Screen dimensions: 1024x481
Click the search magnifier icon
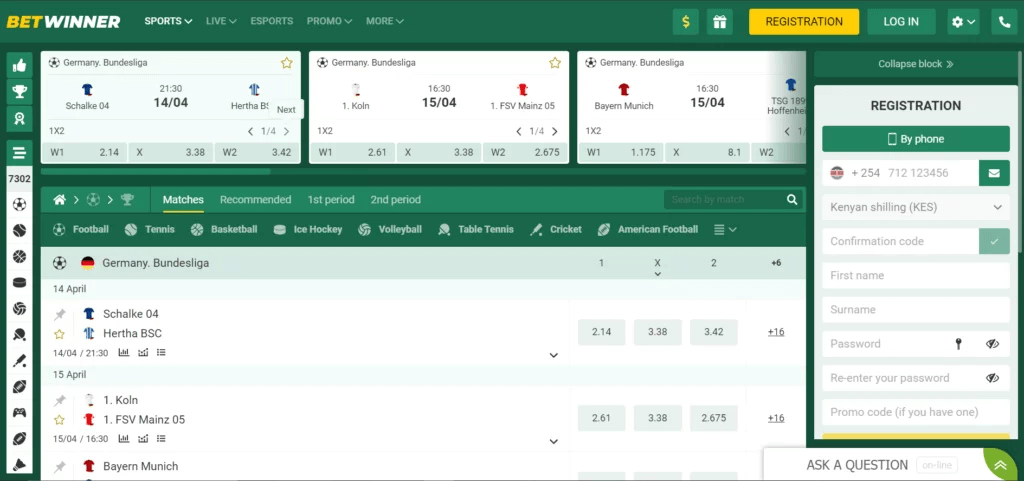pyautogui.click(x=792, y=200)
